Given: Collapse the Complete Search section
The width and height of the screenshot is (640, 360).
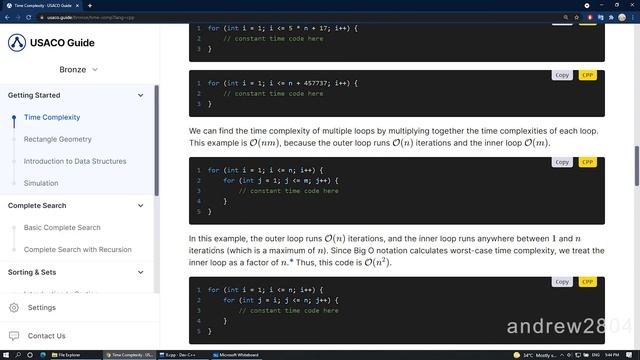Looking at the screenshot, I should [x=140, y=205].
